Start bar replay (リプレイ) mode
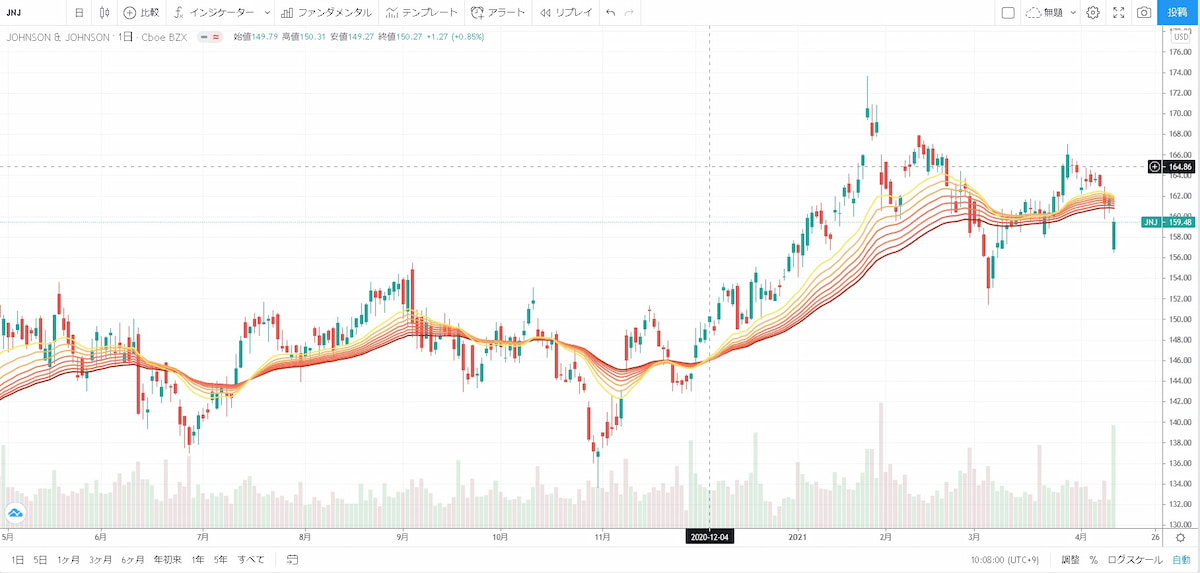 click(565, 13)
